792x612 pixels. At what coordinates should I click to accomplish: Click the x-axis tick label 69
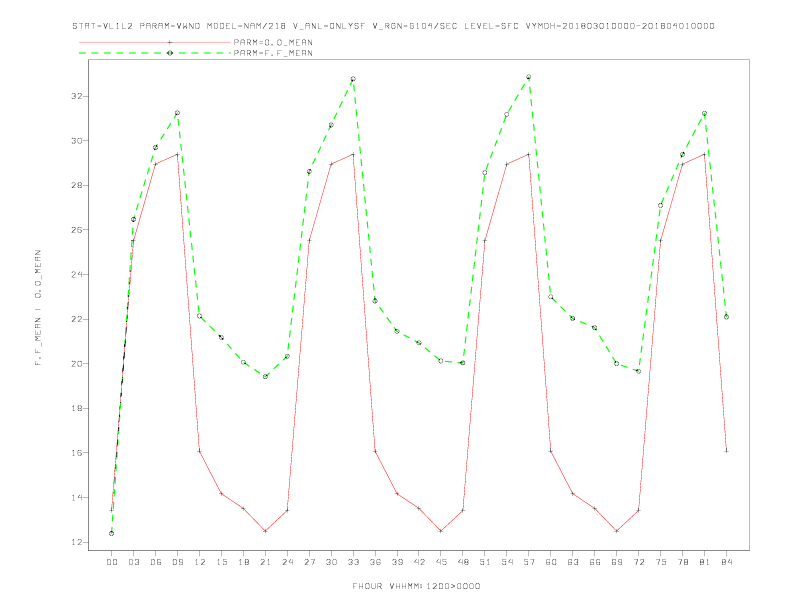point(617,562)
